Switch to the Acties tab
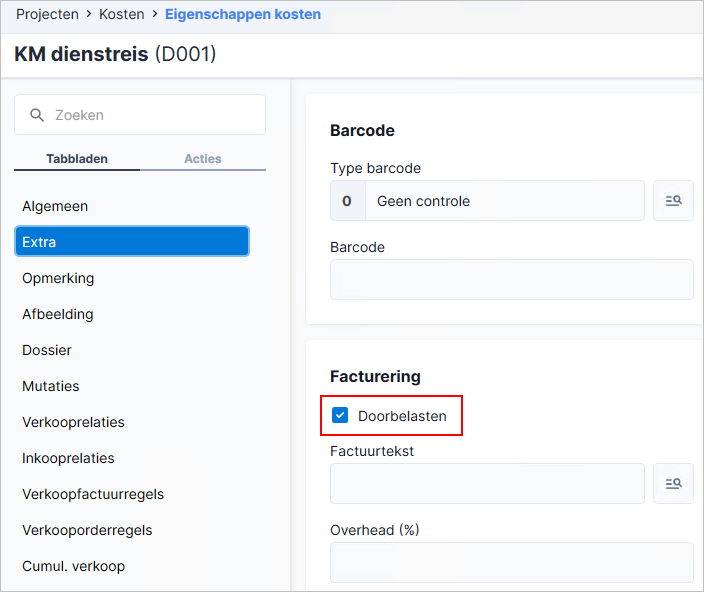This screenshot has height=592, width=704. click(203, 159)
